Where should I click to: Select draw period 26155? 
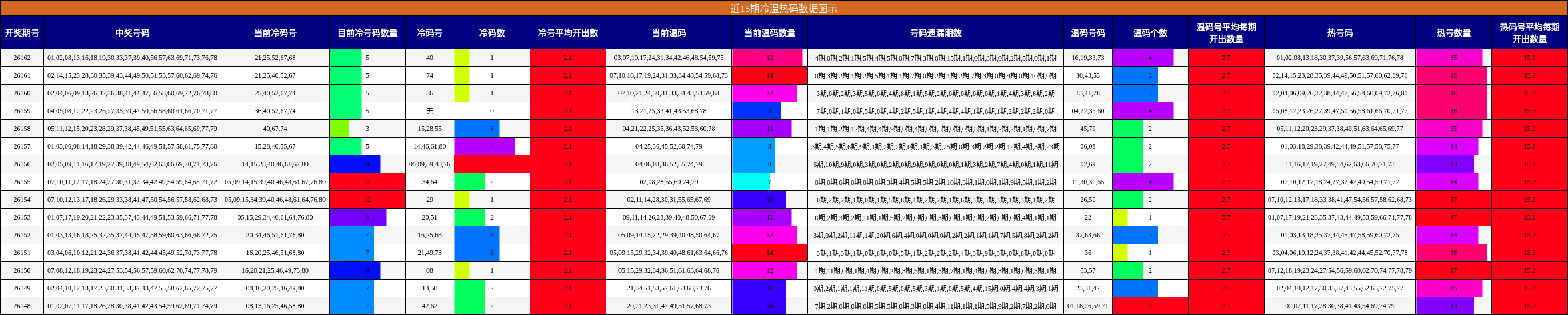pos(22,182)
